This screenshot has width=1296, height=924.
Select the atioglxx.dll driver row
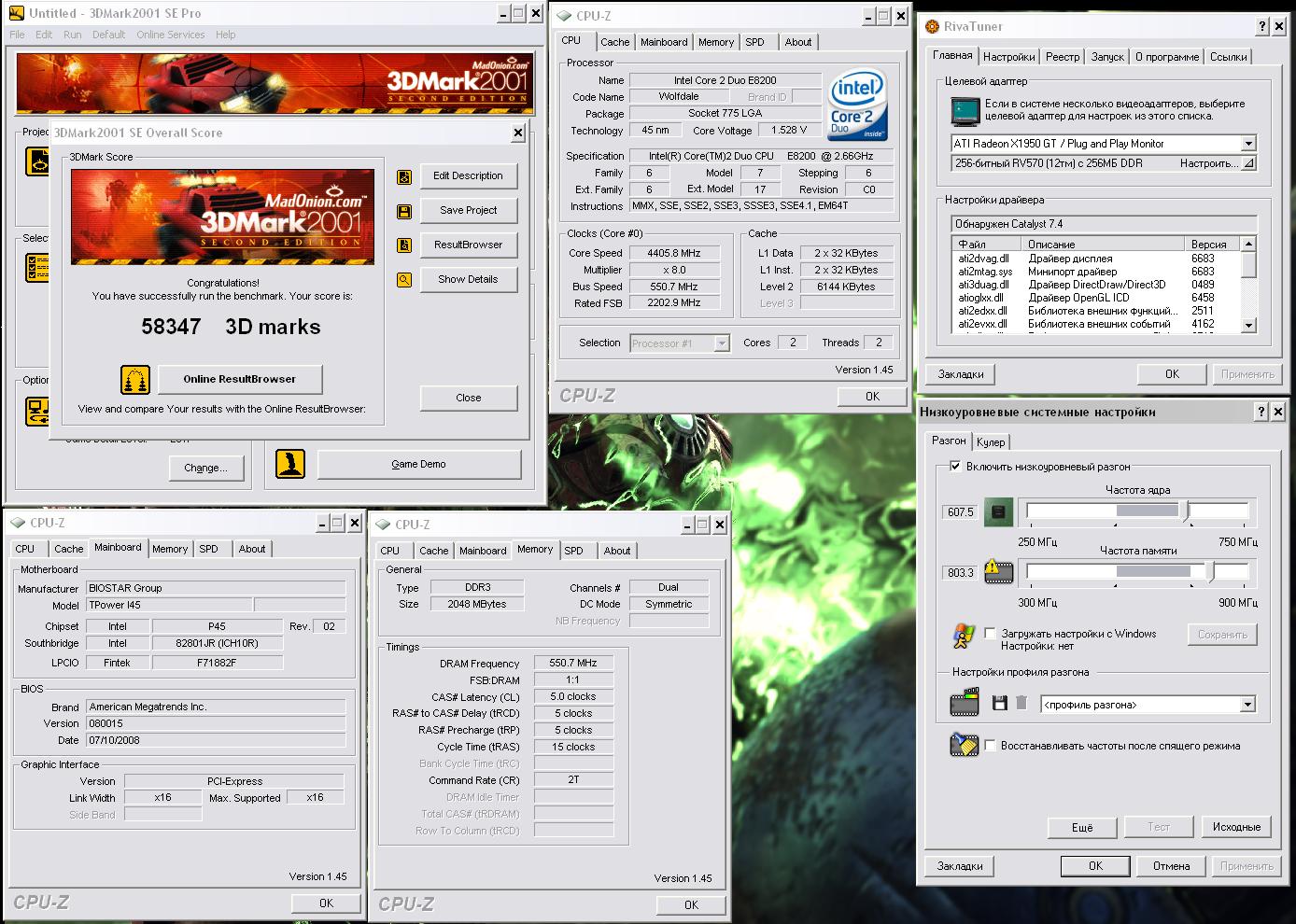click(x=1094, y=298)
